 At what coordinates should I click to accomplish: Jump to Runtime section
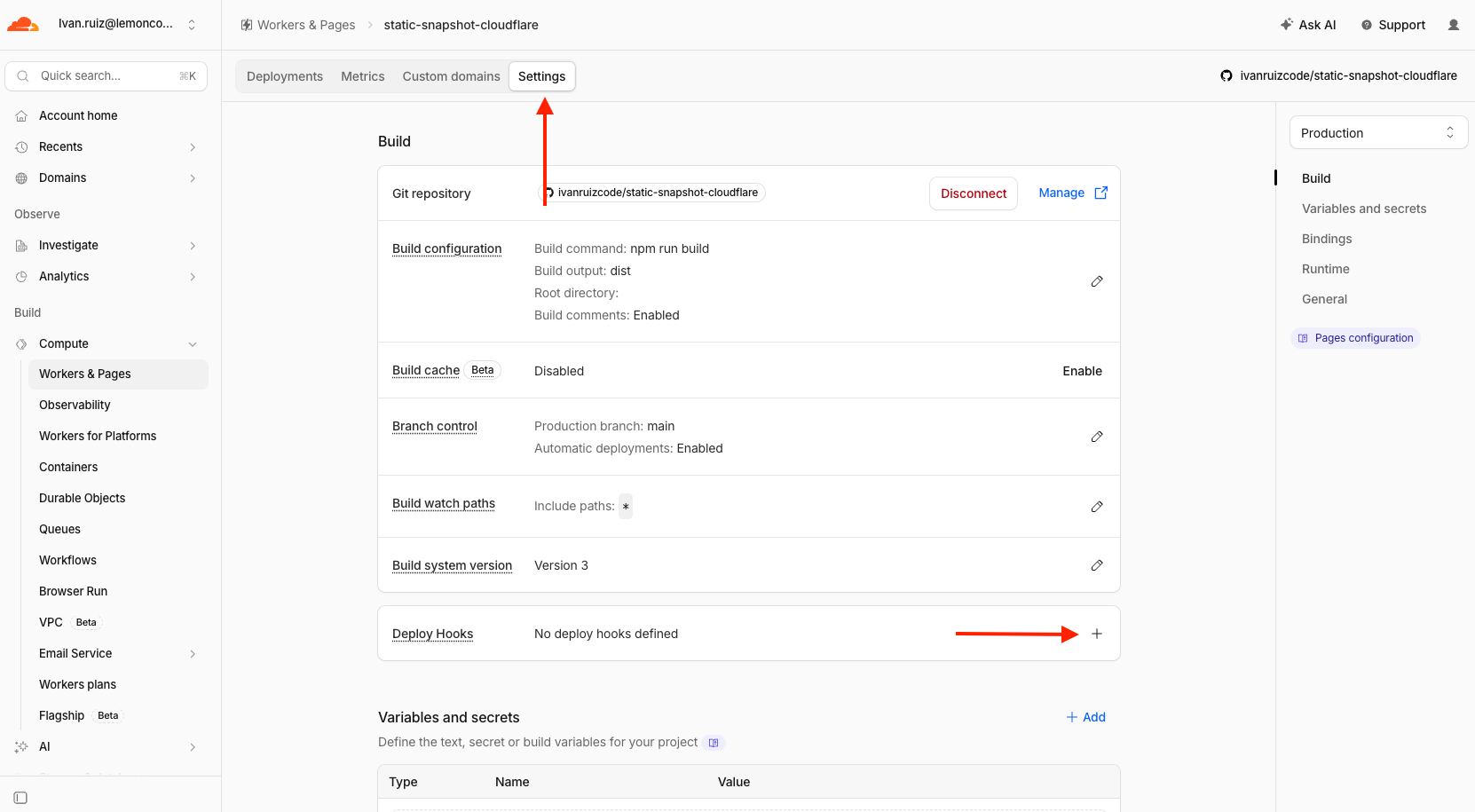coord(1326,269)
